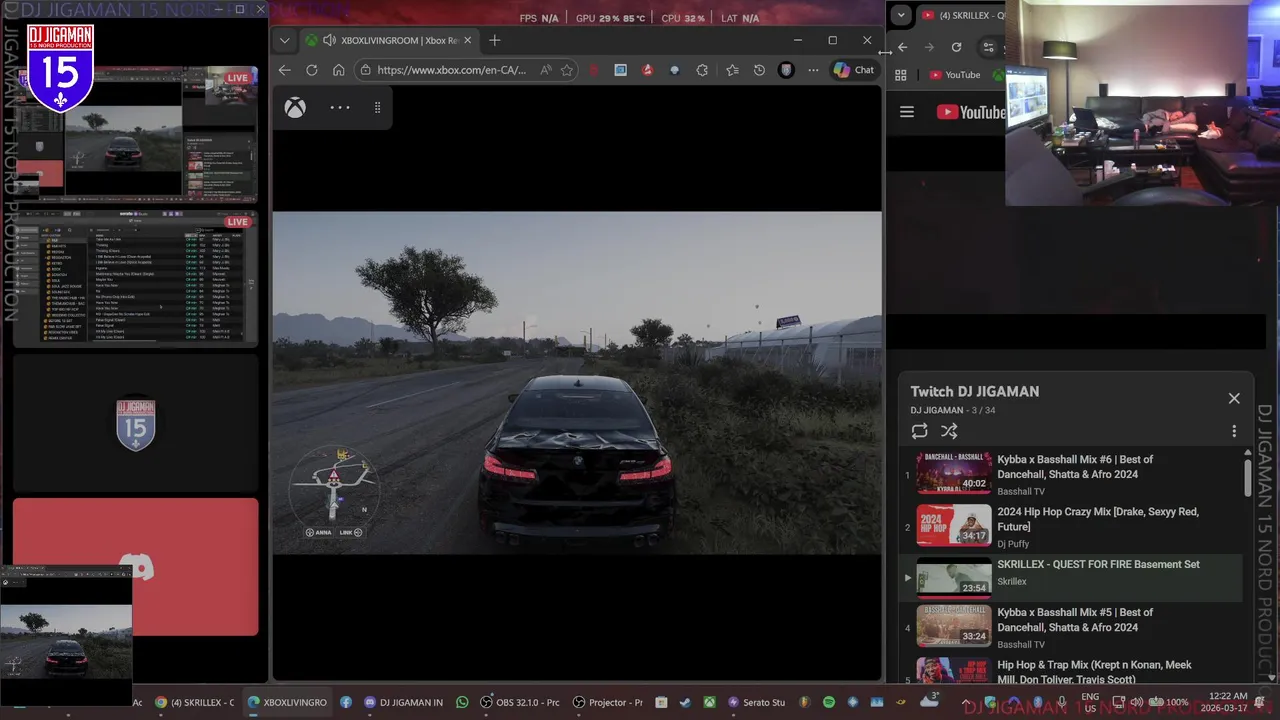Activate Read aloud icon in address bar
Viewport: 1280px width, 720px height.
[x=545, y=70]
